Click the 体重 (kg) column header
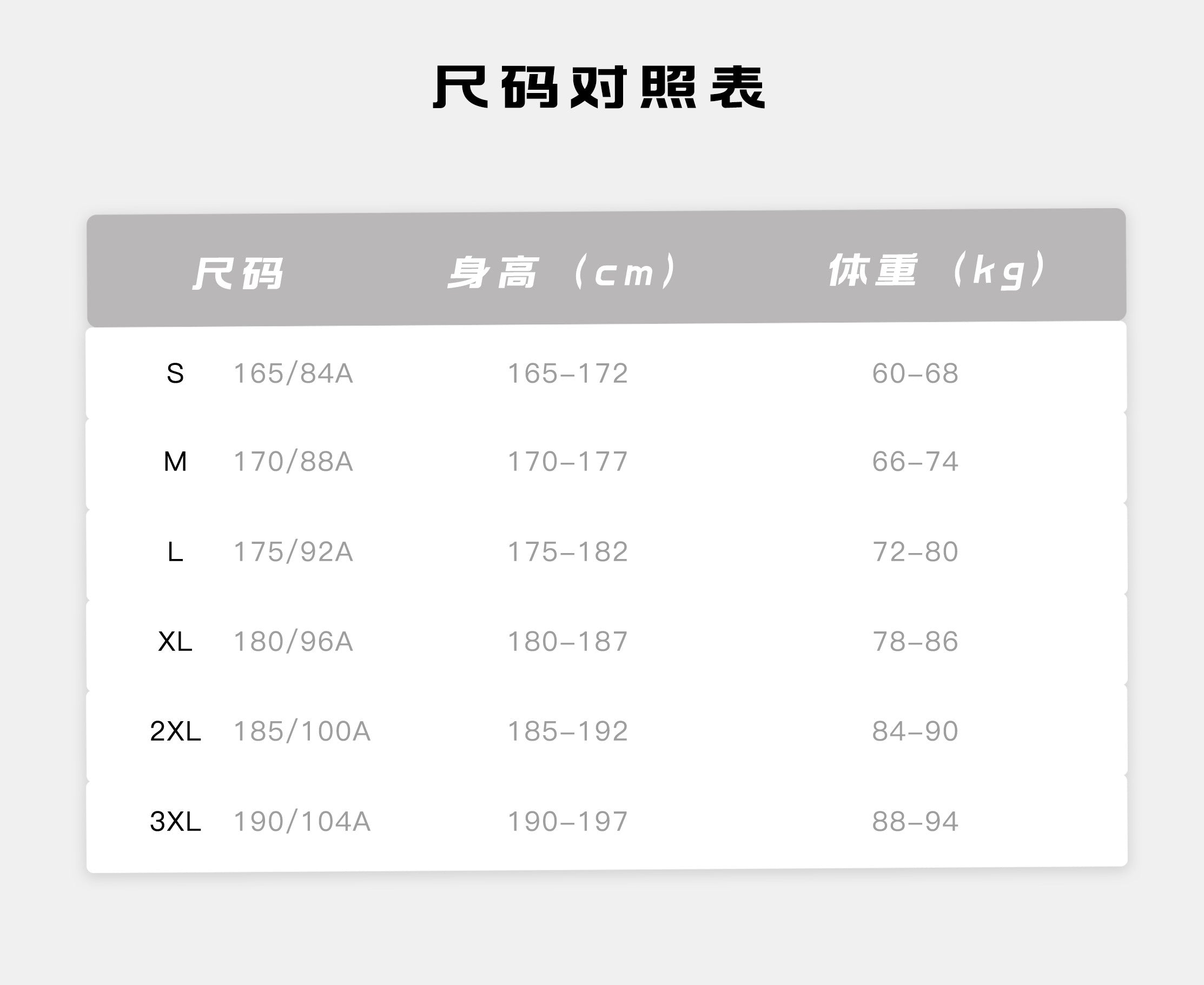This screenshot has height=985, width=1204. 937,270
